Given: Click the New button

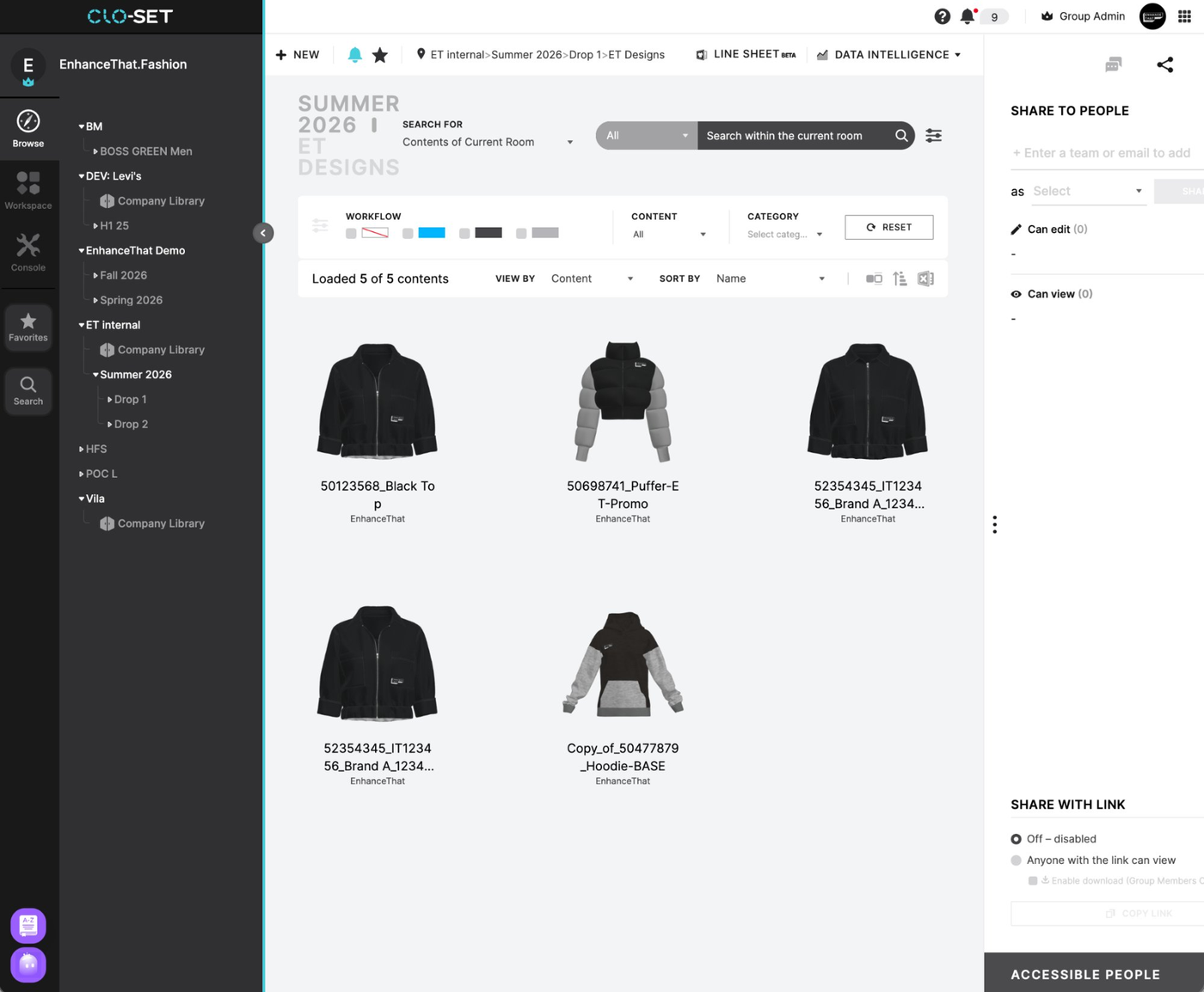Looking at the screenshot, I should click(298, 55).
